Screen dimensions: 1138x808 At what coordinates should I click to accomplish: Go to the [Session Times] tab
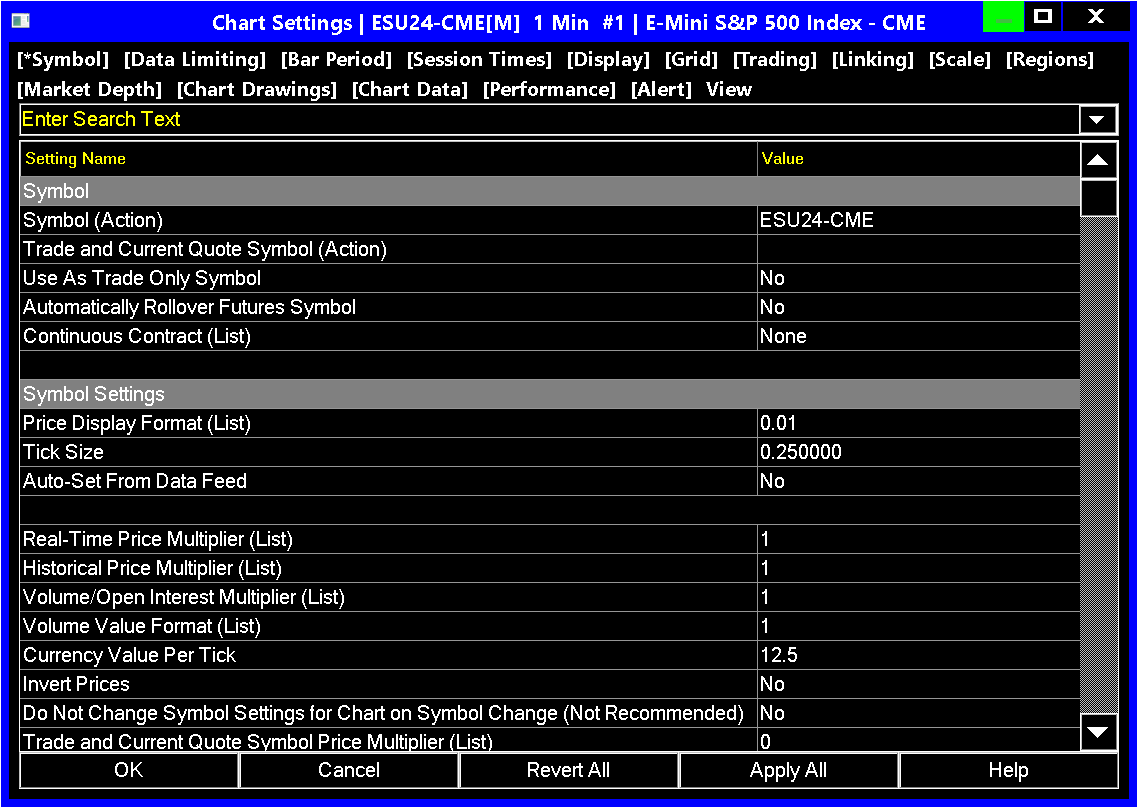point(479,60)
